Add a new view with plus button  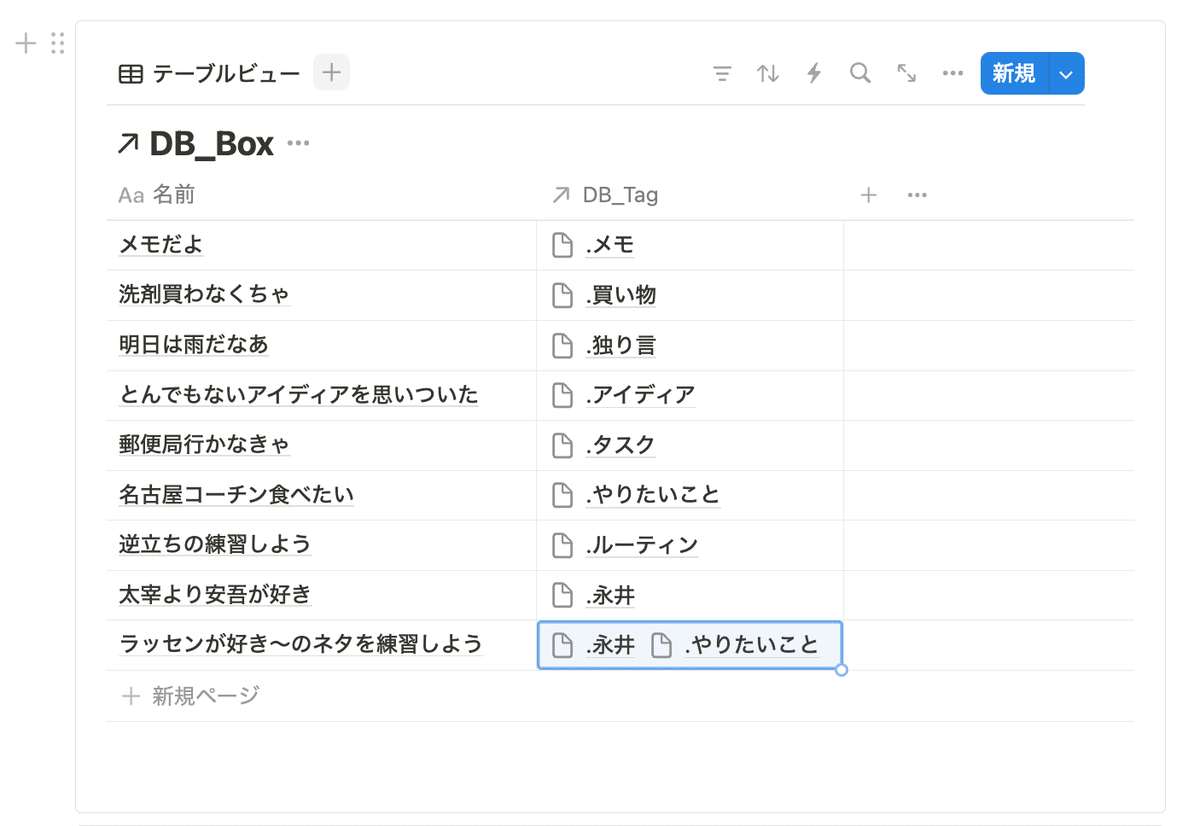coord(332,73)
